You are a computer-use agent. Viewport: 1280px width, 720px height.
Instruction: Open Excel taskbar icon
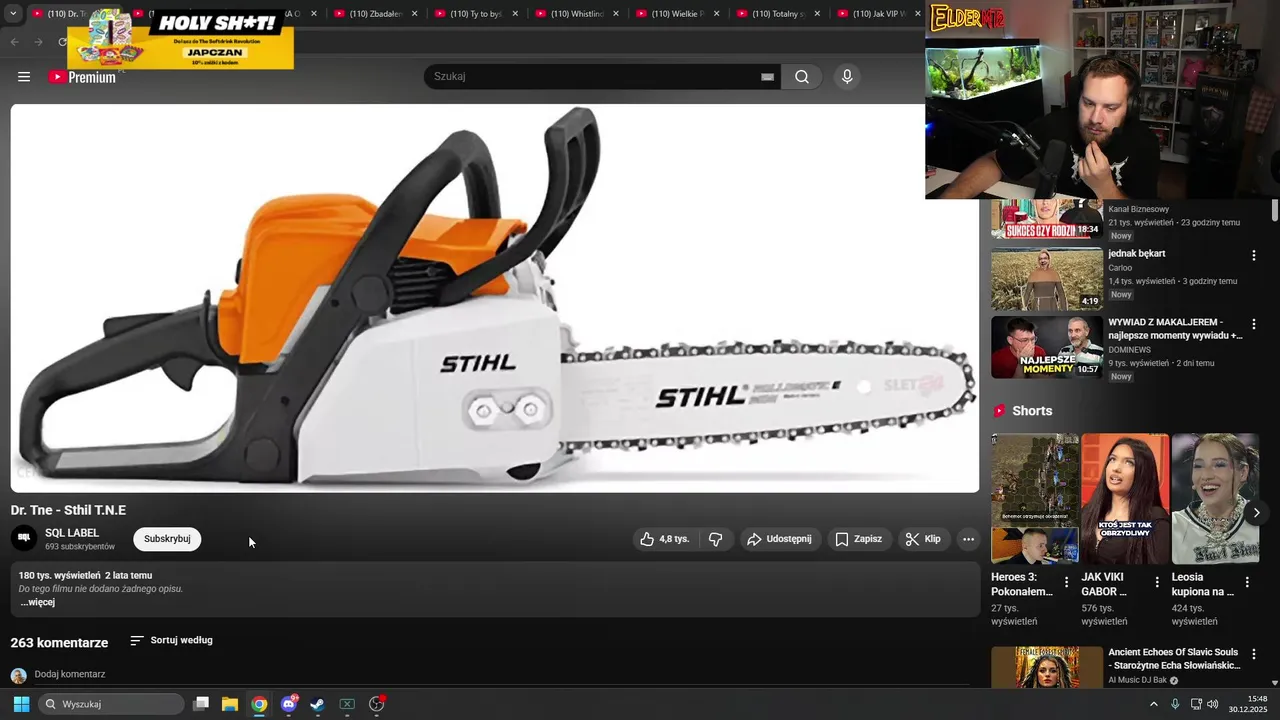pyautogui.click(x=347, y=704)
